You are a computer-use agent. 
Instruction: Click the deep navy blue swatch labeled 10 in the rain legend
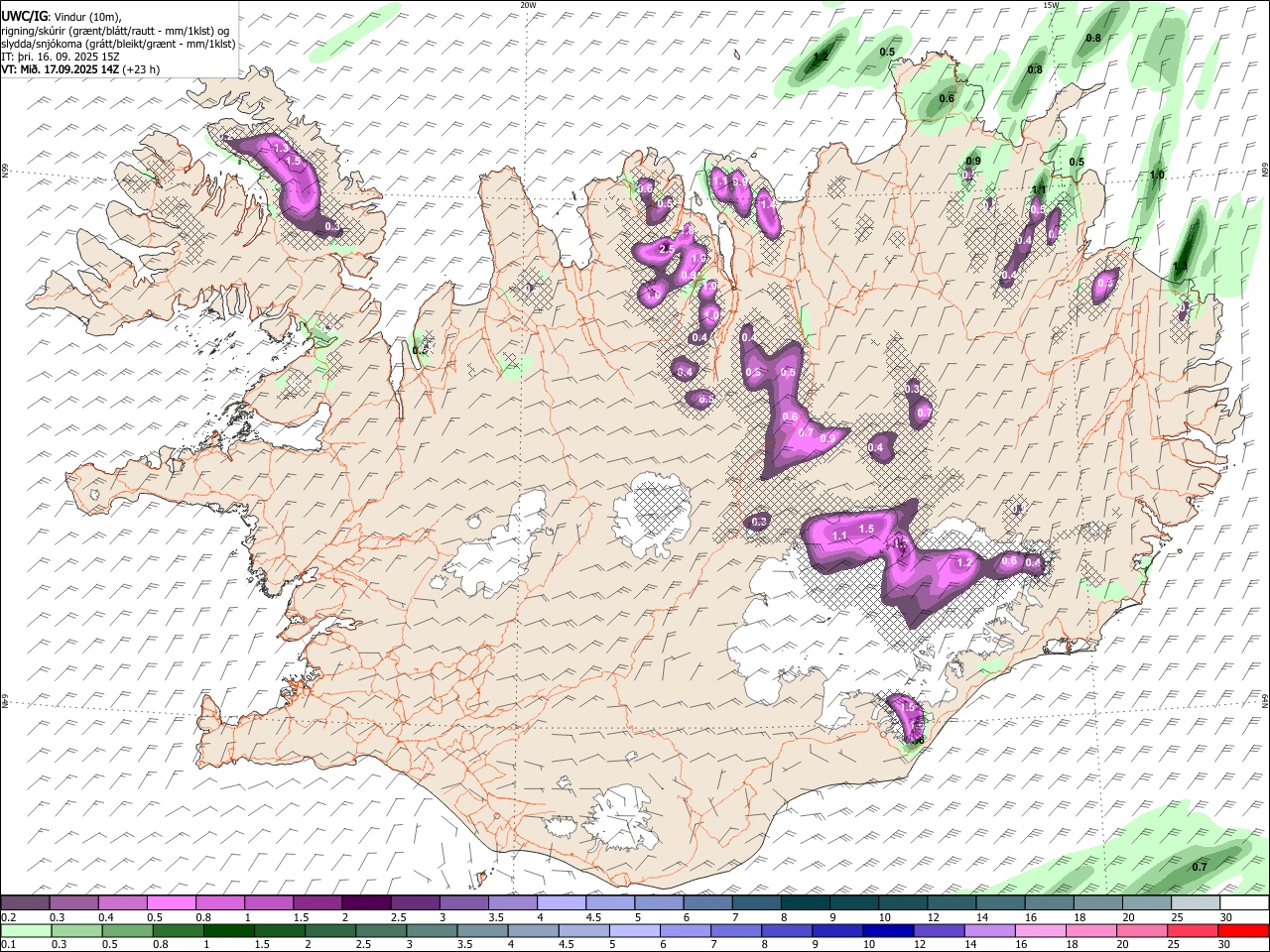tap(888, 931)
